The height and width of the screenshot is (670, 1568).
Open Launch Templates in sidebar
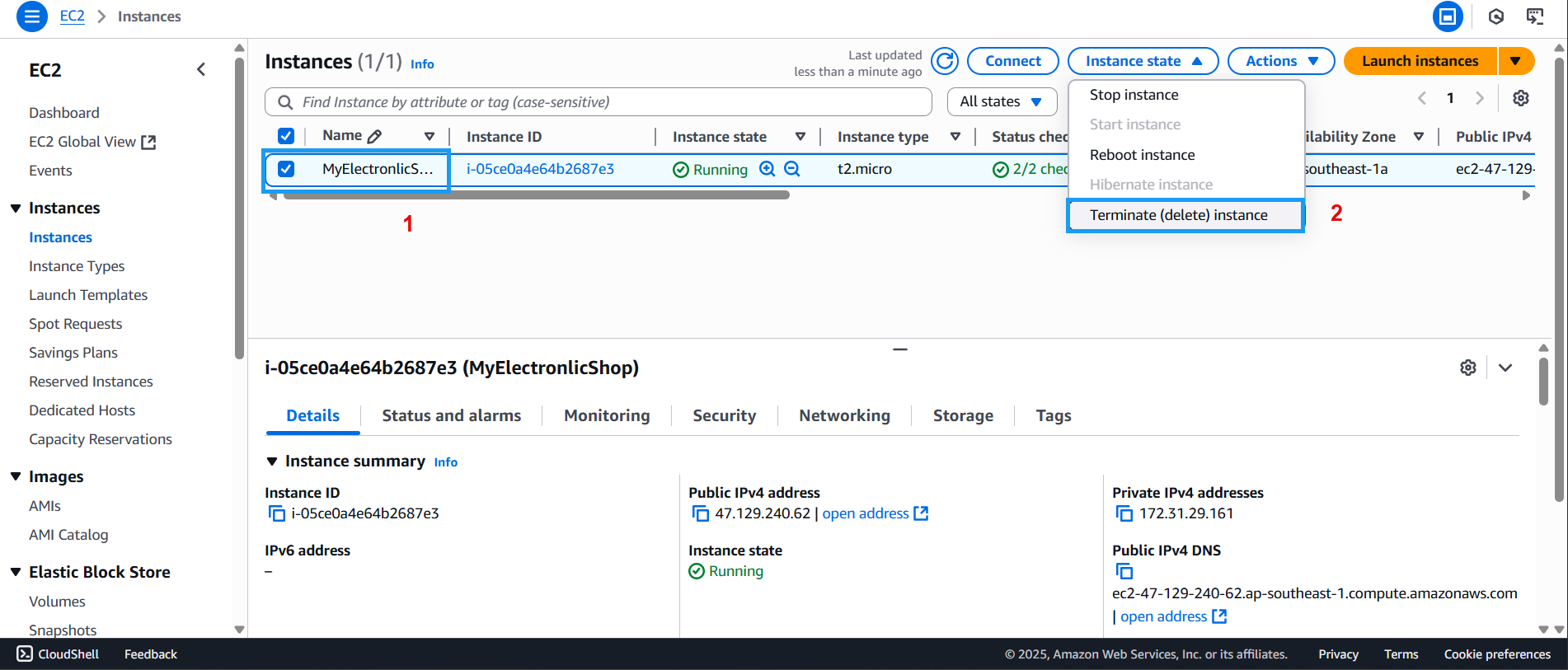coord(88,295)
